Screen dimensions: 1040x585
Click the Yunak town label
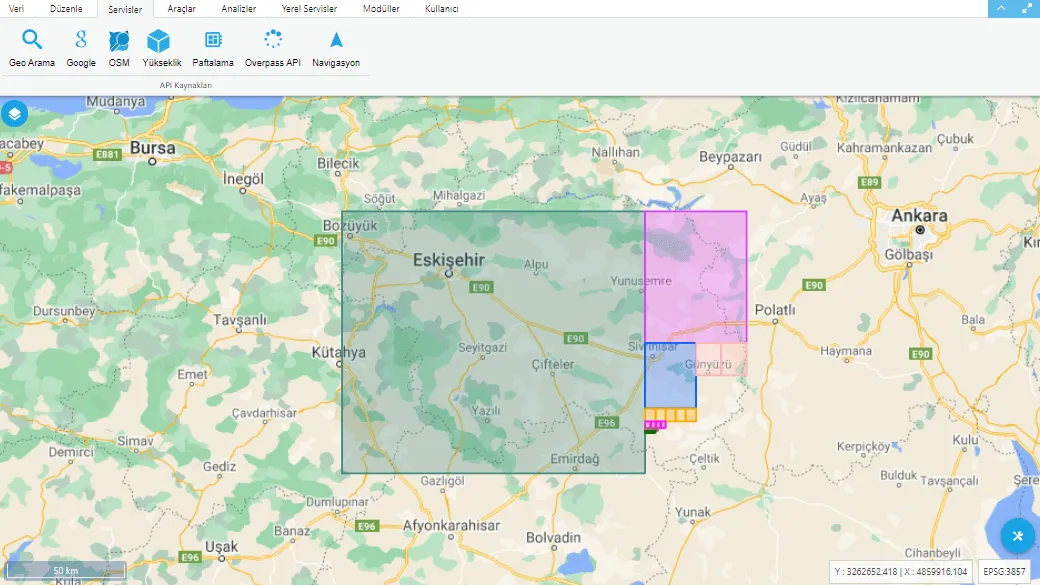tap(692, 512)
